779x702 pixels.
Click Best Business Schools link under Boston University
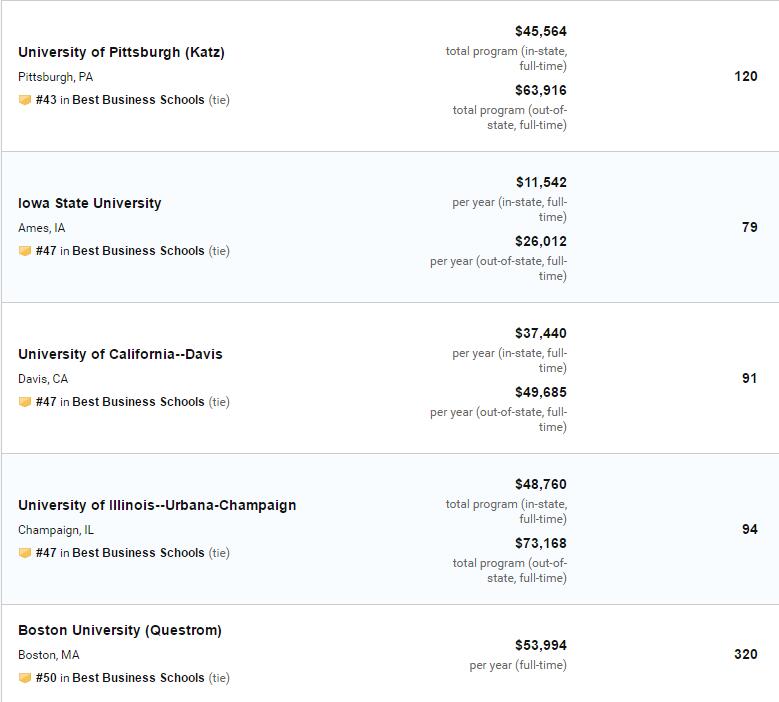138,678
